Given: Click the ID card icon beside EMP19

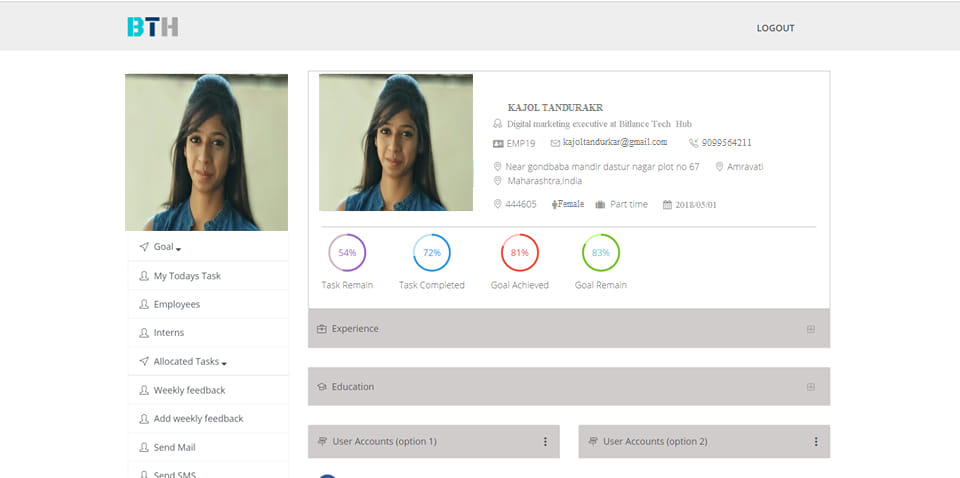Looking at the screenshot, I should pyautogui.click(x=498, y=143).
